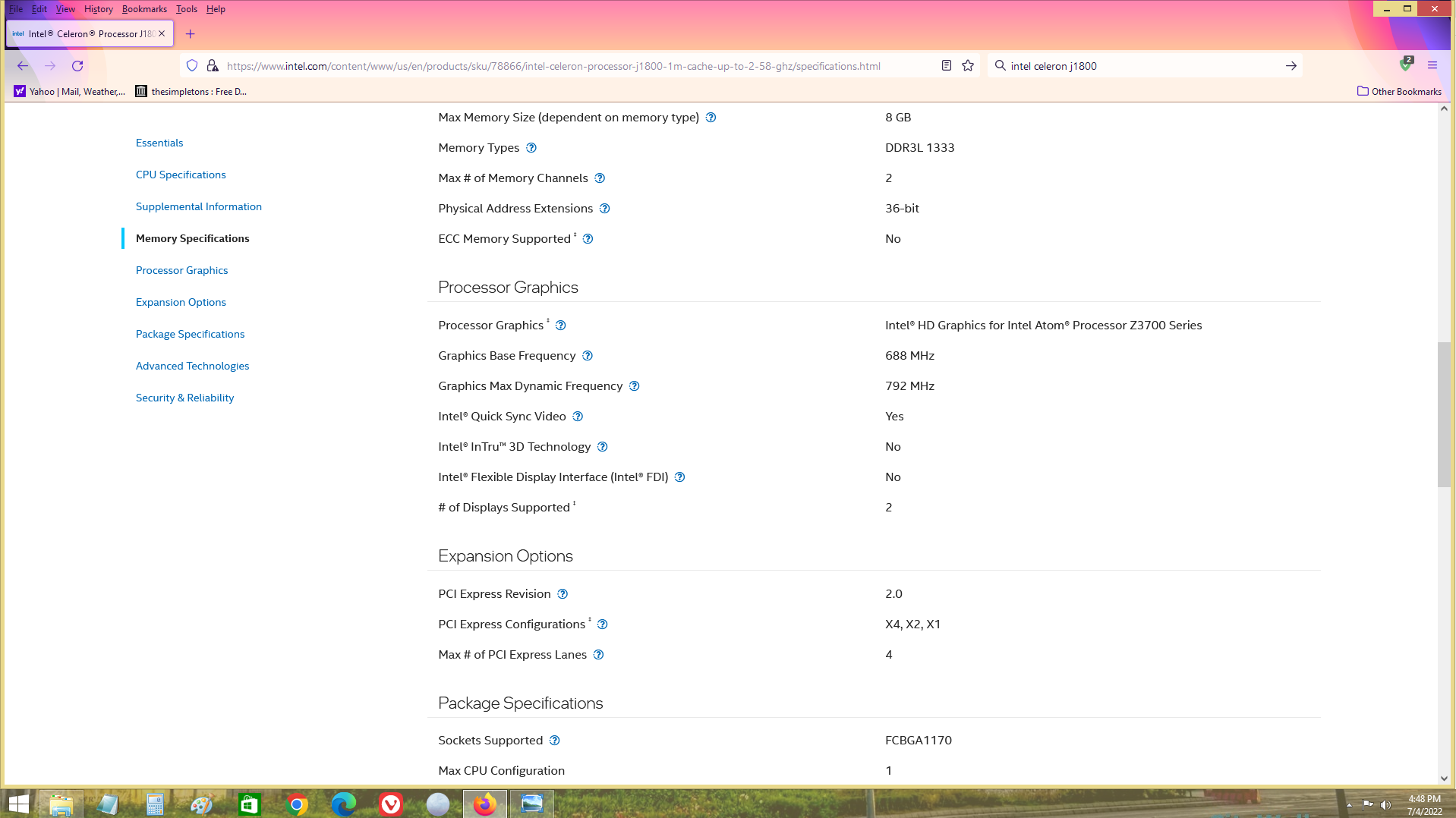Click help icon for Graphics Max Dynamic Frequency
This screenshot has width=1456, height=818.
[x=634, y=386]
